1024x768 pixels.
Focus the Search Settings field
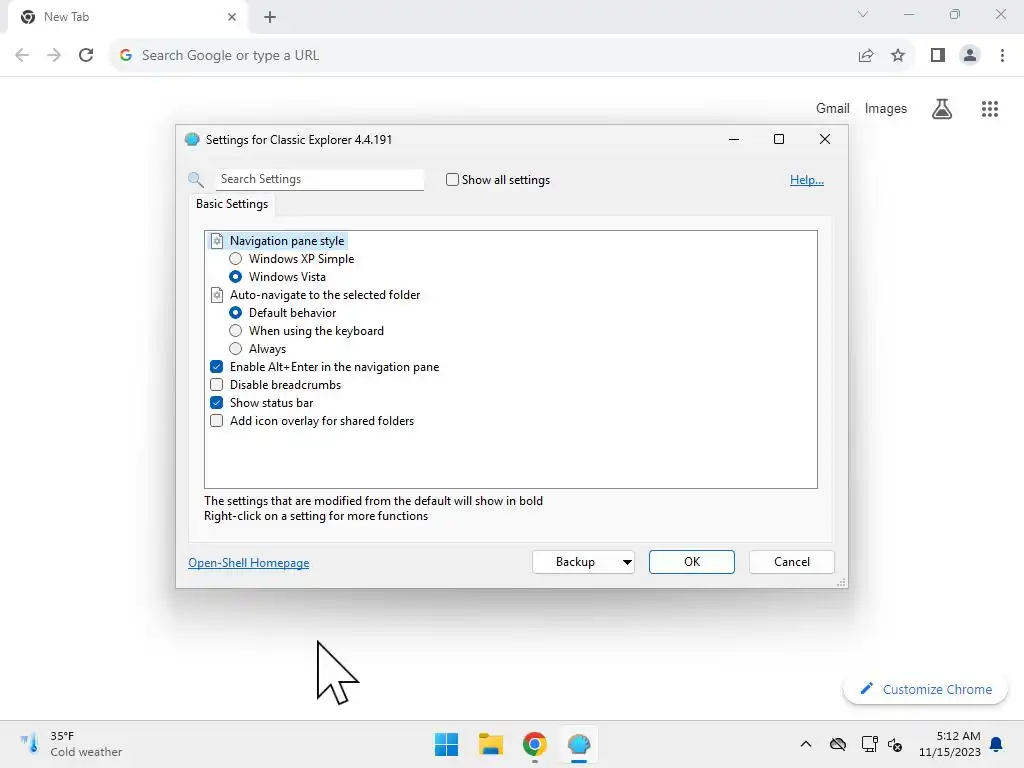pos(320,180)
